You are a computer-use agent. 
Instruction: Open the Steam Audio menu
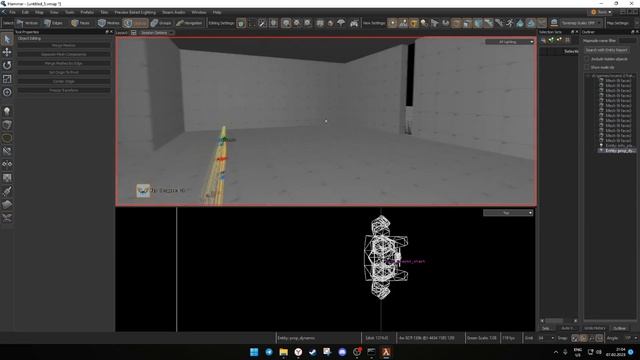173,12
